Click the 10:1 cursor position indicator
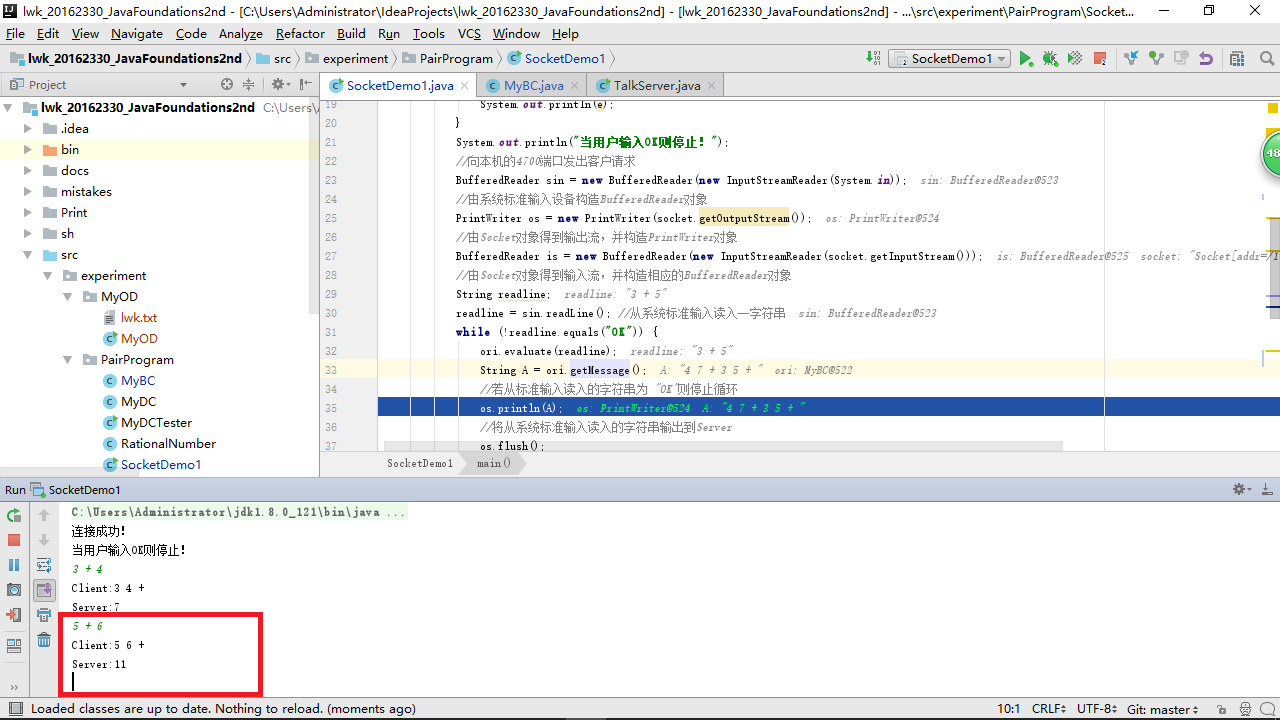The width and height of the screenshot is (1280, 720). pyautogui.click(x=1009, y=709)
